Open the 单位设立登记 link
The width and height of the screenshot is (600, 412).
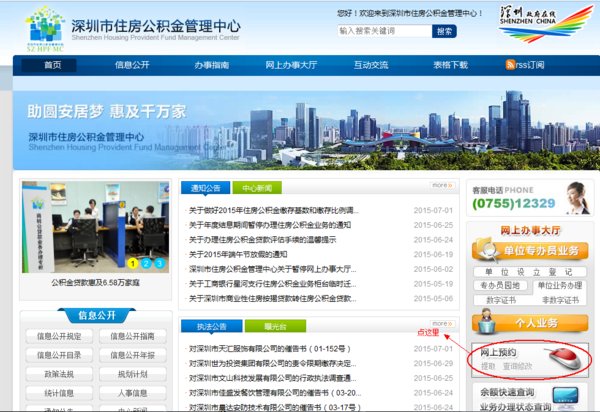click(529, 272)
